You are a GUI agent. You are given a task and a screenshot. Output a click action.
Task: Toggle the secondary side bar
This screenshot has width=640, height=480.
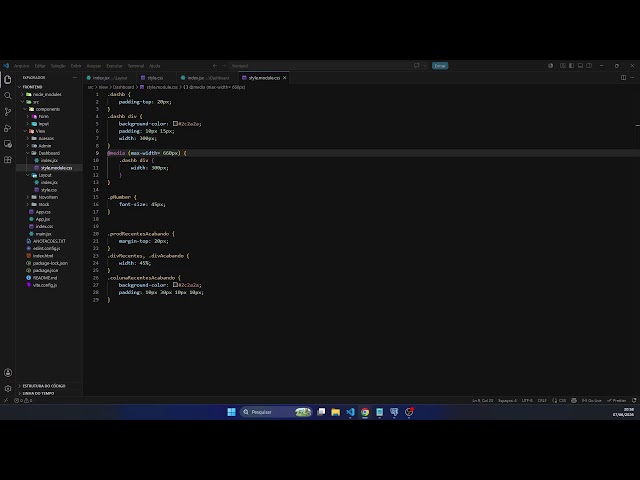pyautogui.click(x=589, y=66)
